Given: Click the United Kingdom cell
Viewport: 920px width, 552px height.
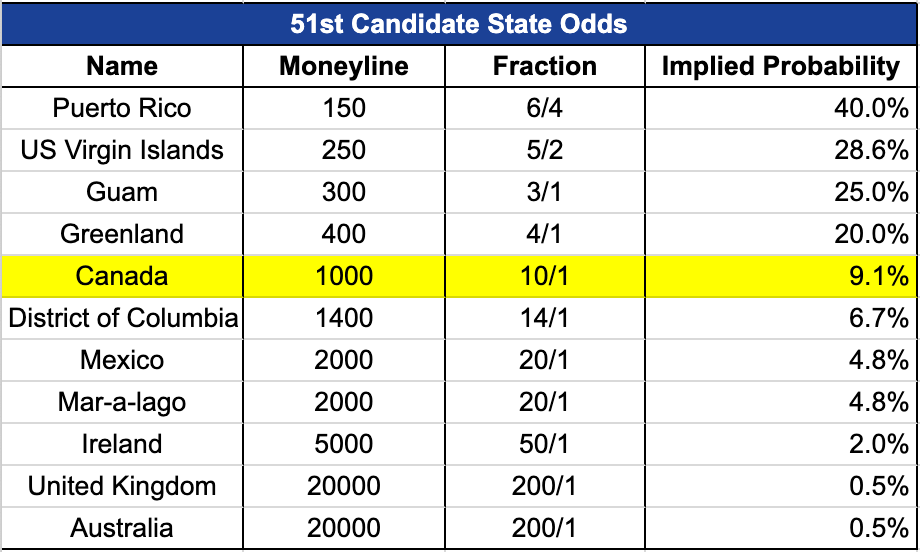Looking at the screenshot, I should 122,486.
